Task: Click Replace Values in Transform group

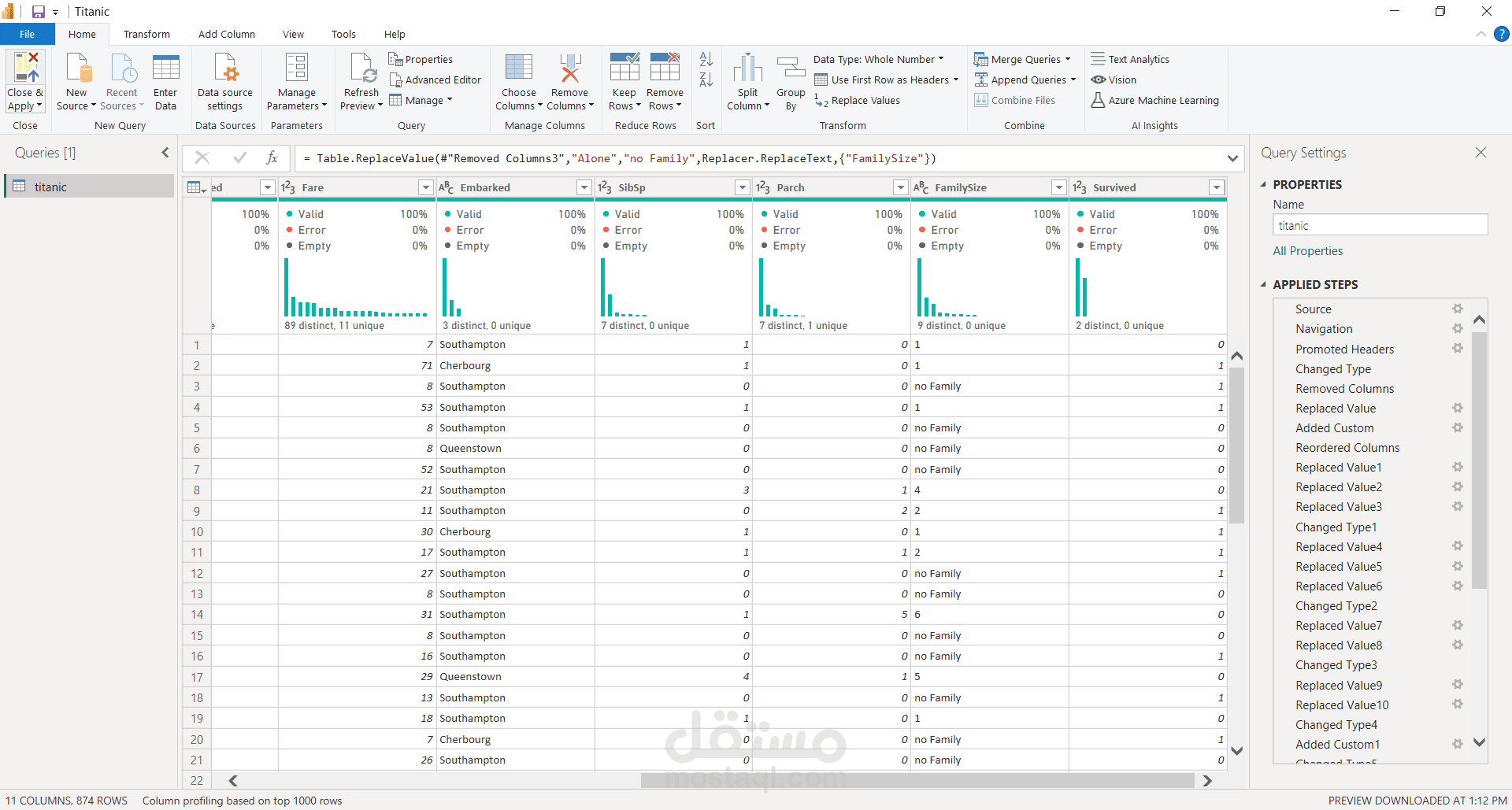Action: (858, 100)
